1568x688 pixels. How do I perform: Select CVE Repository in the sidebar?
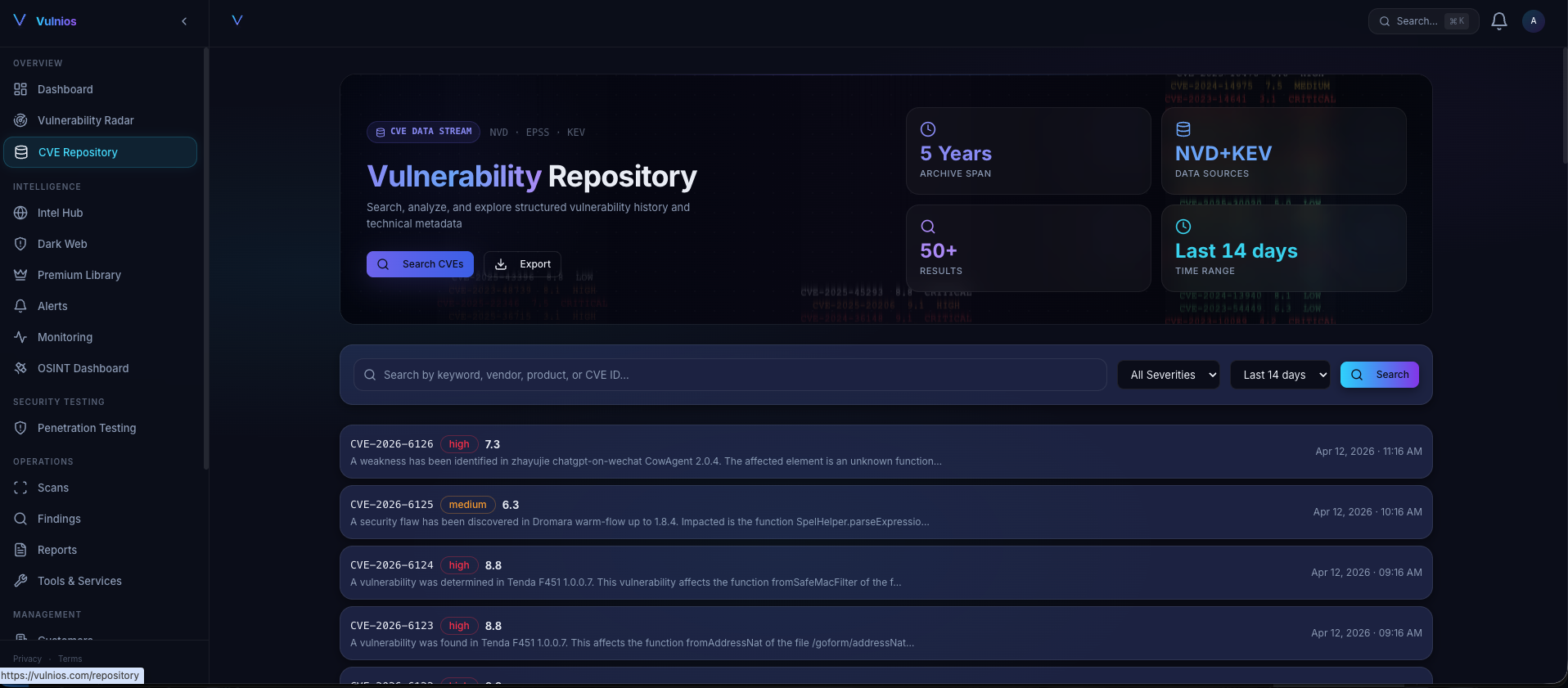click(x=100, y=152)
